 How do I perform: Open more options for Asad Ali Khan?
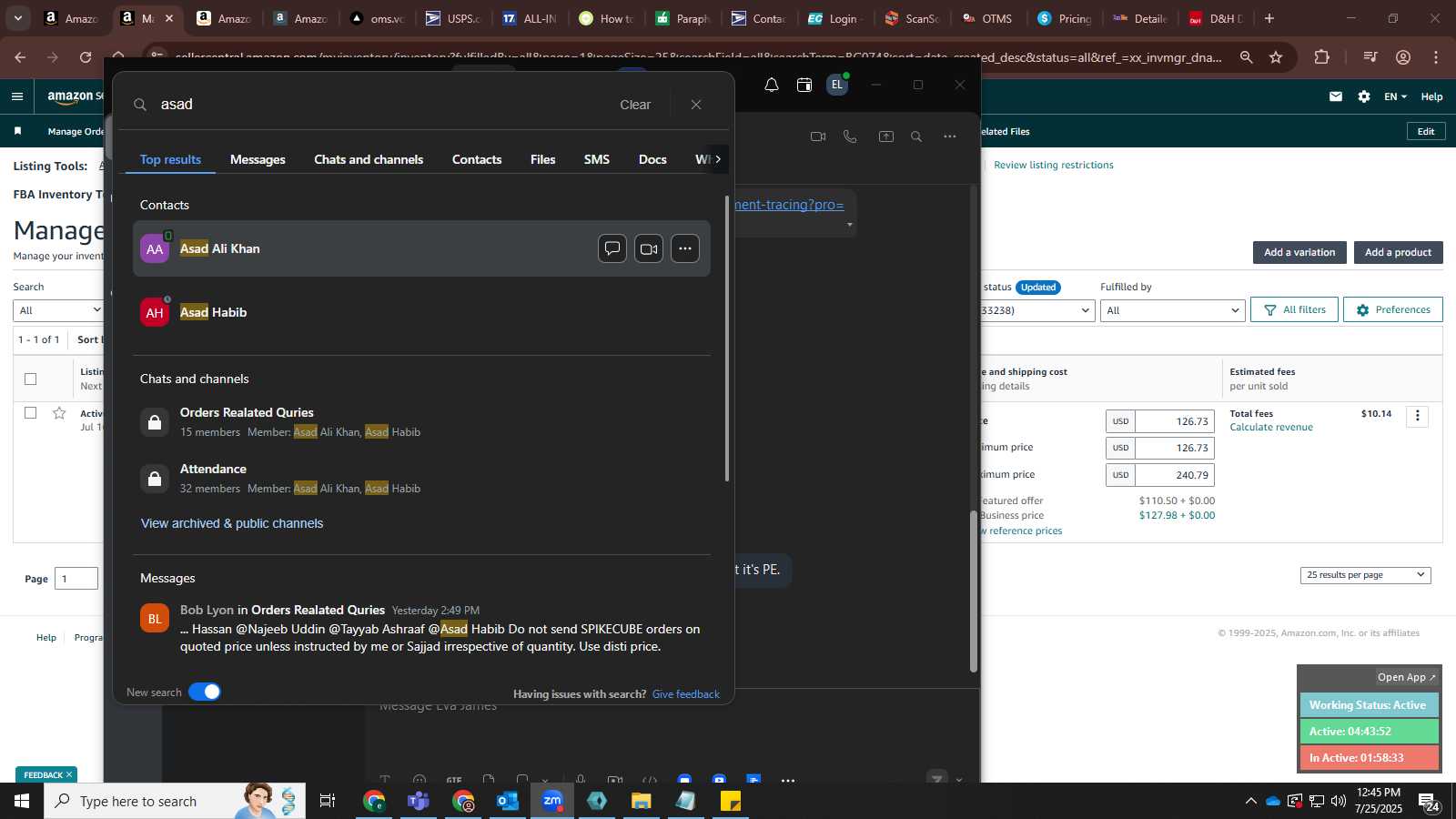click(x=685, y=248)
